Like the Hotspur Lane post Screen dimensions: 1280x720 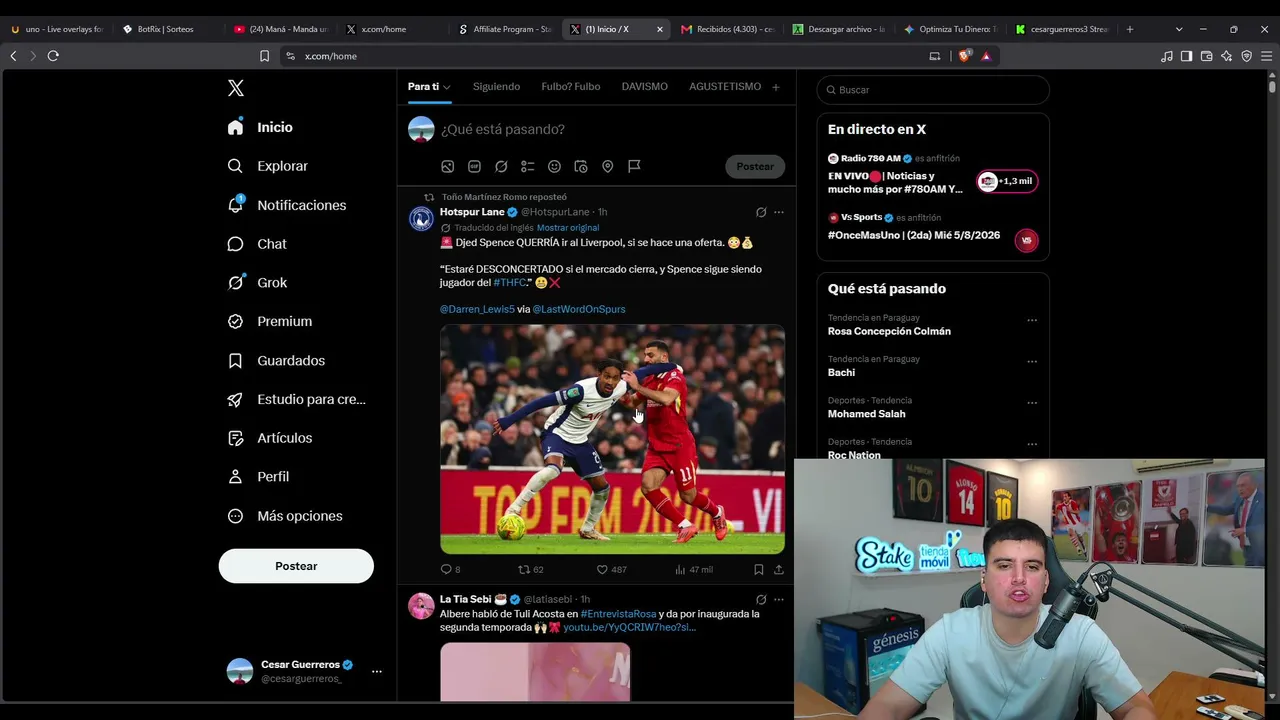(x=611, y=569)
